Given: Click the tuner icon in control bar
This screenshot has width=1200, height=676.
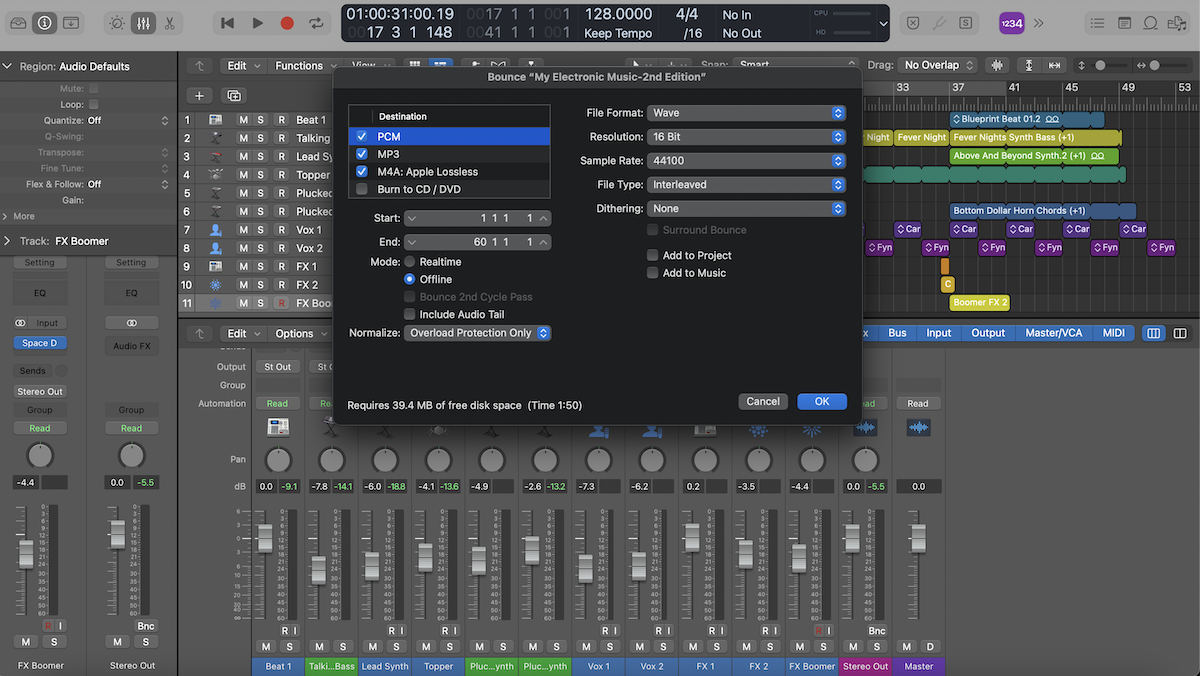Looking at the screenshot, I should [939, 22].
